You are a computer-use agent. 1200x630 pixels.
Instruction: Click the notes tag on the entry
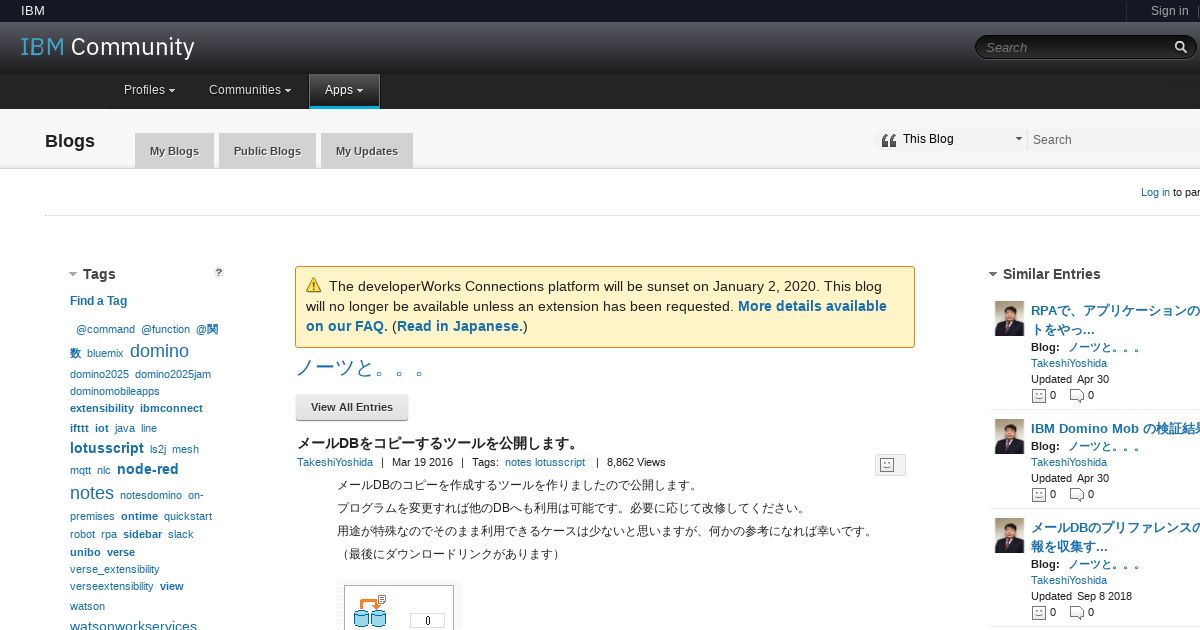click(x=518, y=462)
